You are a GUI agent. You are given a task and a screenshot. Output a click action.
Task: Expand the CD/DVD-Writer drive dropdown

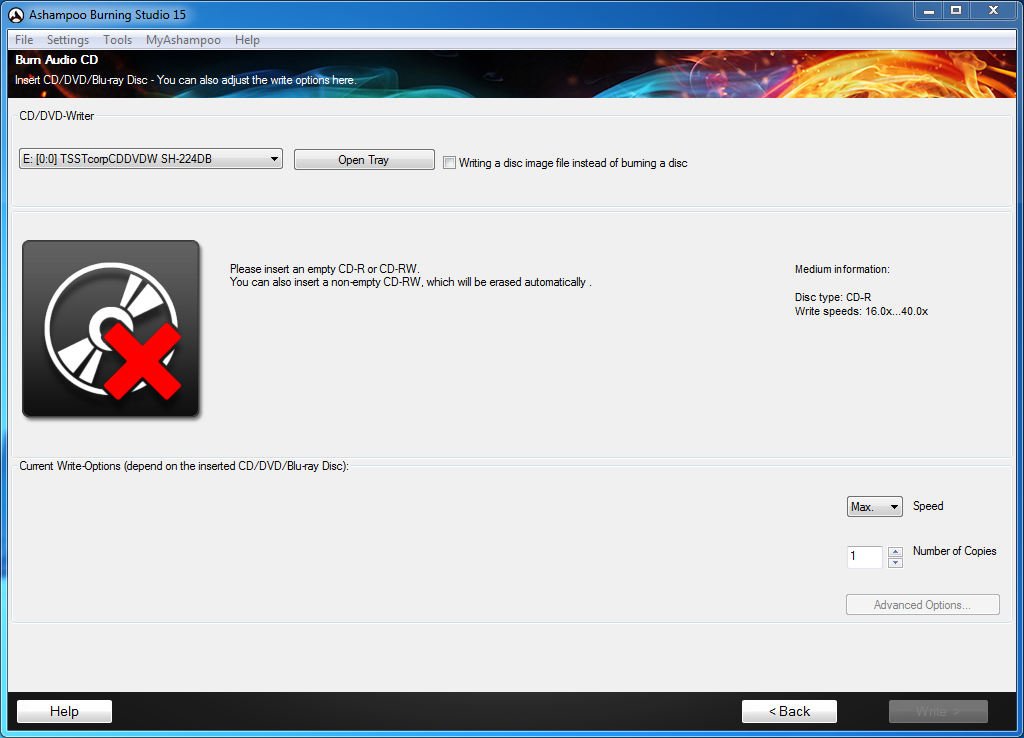point(151,159)
